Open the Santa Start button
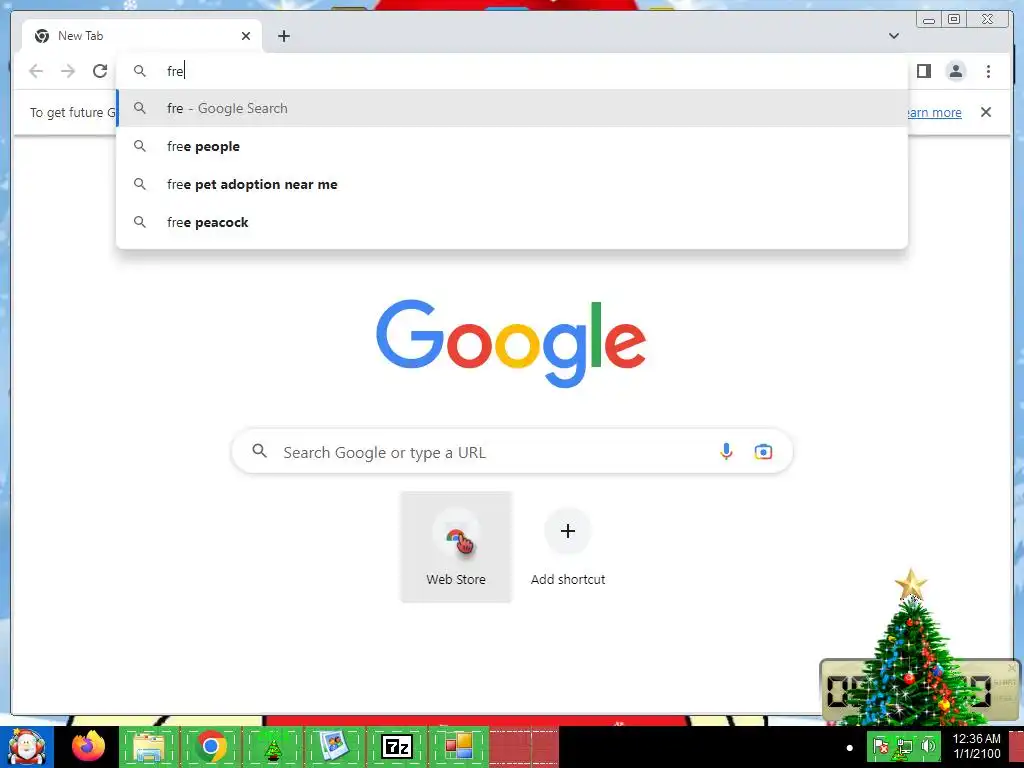The image size is (1024, 768). (27, 747)
